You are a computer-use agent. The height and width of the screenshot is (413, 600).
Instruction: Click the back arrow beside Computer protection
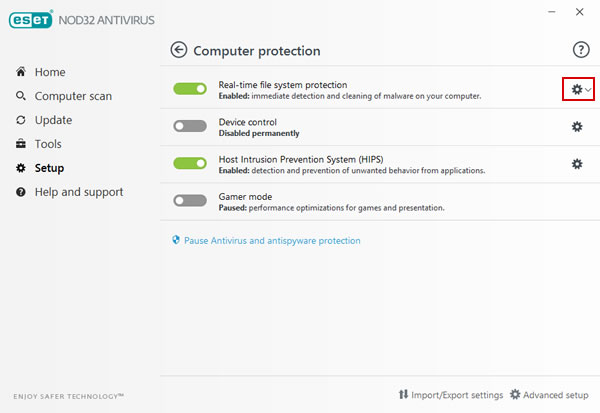click(x=179, y=50)
